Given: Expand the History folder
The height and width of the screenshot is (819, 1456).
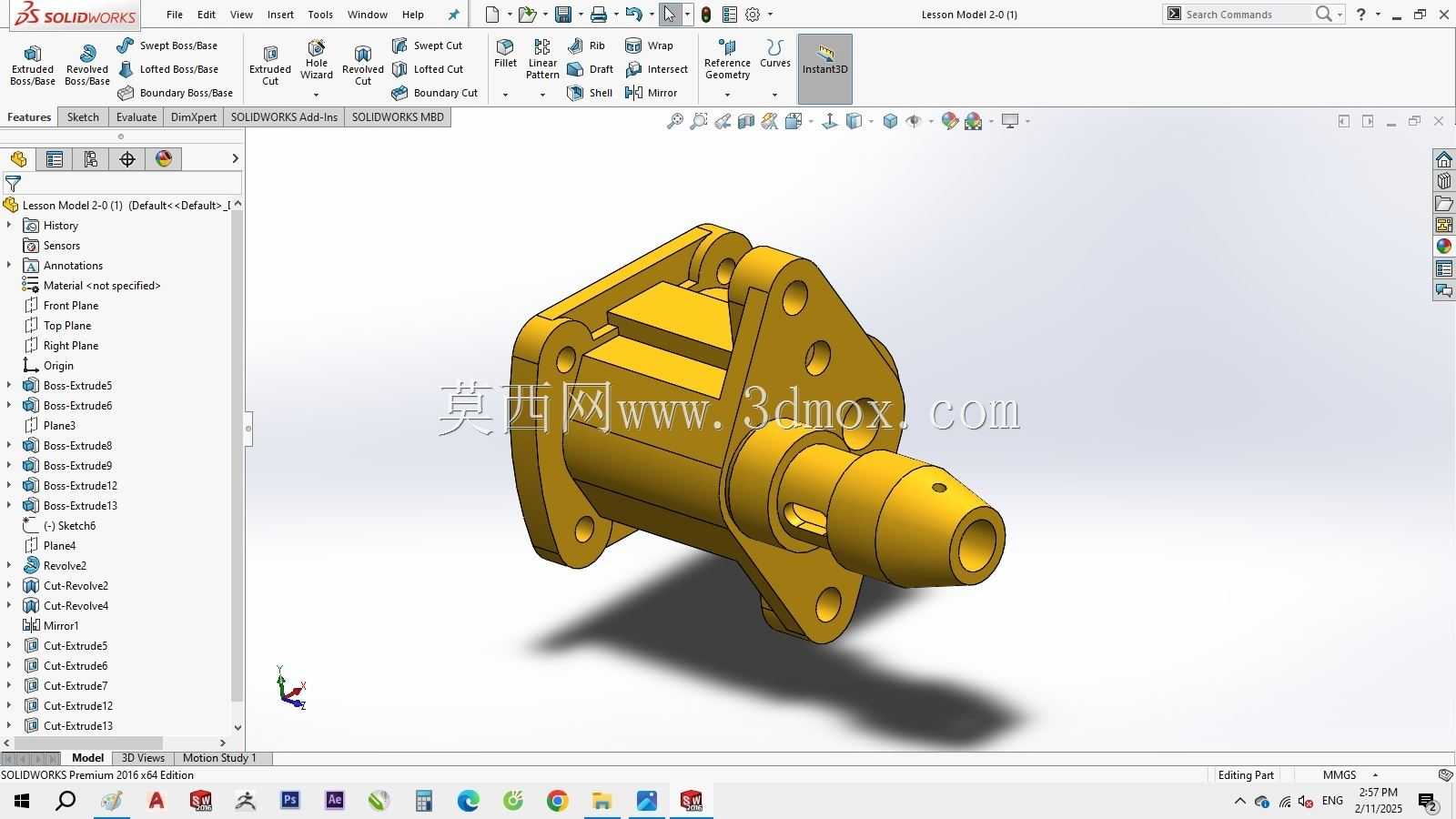Looking at the screenshot, I should pos(9,226).
